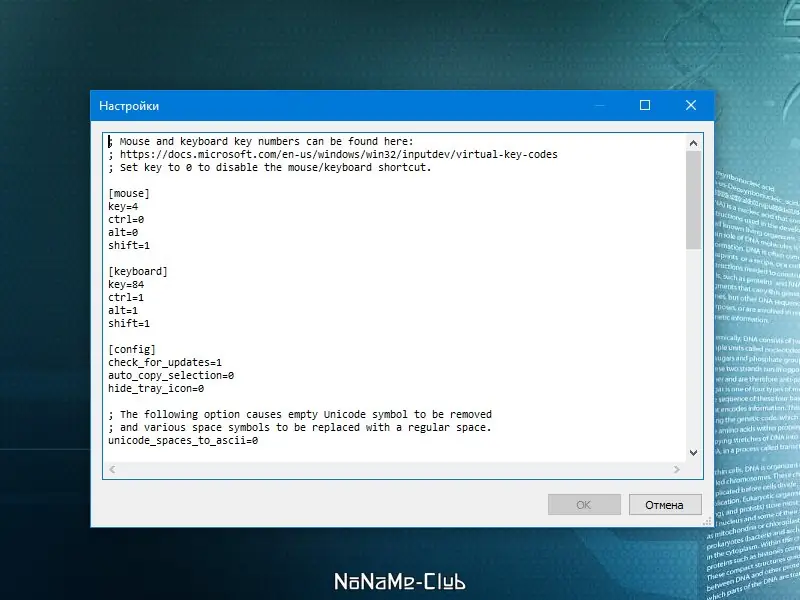
Task: Click the shift=1 line under [mouse]
Action: pos(129,245)
